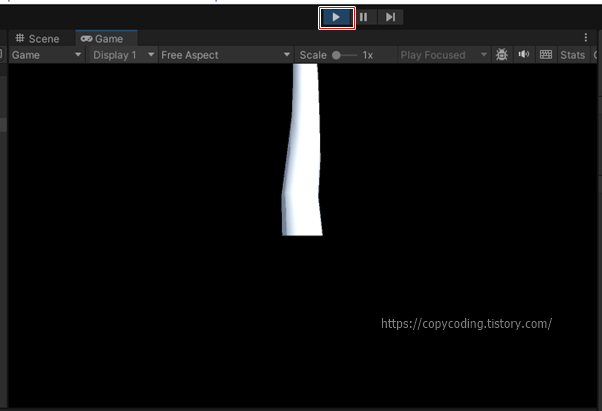Toggle the keyboard shortcuts icon
The height and width of the screenshot is (411, 602).
(546, 54)
